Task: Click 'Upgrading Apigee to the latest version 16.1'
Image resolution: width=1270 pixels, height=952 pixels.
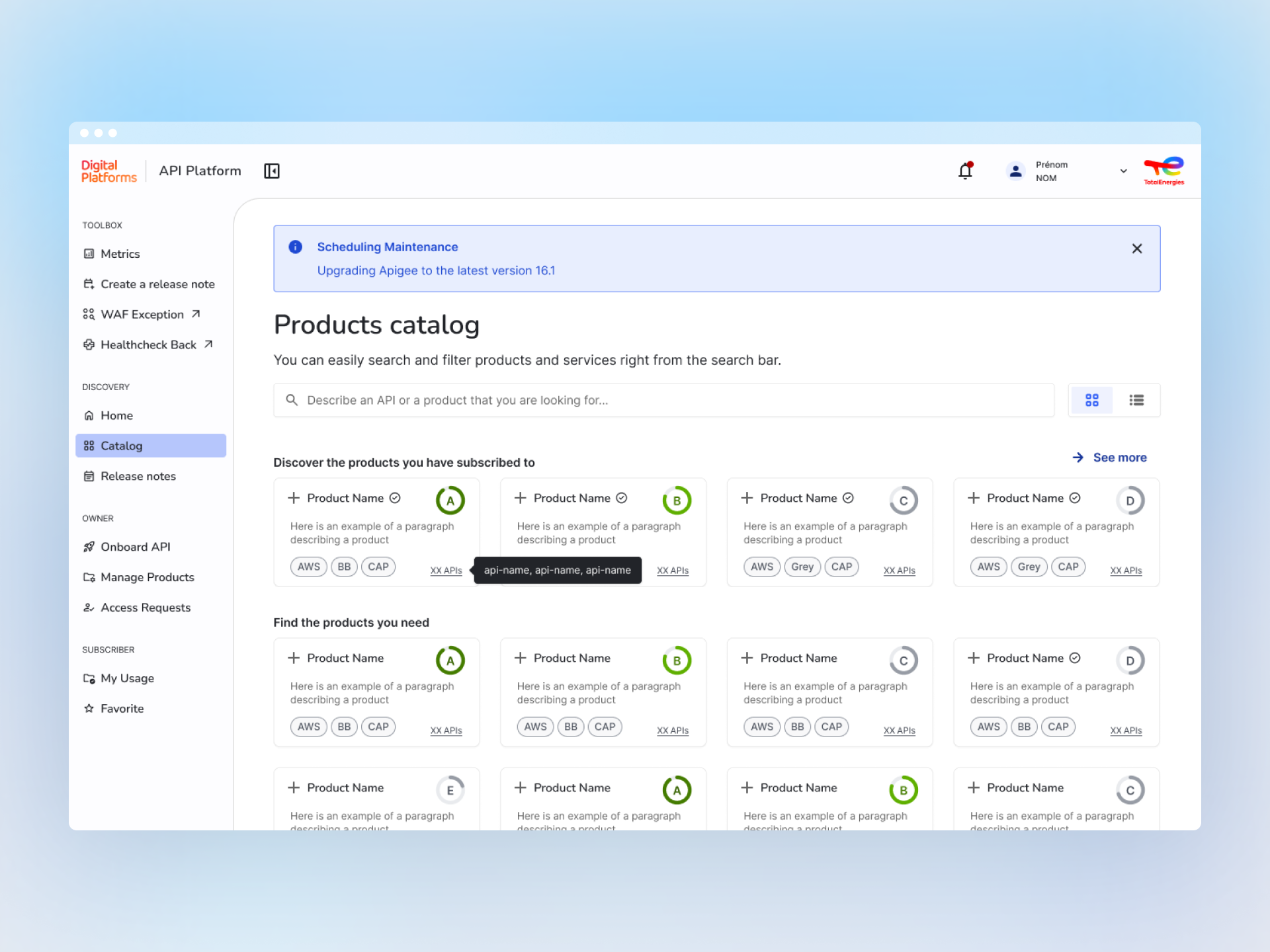Action: click(x=436, y=270)
